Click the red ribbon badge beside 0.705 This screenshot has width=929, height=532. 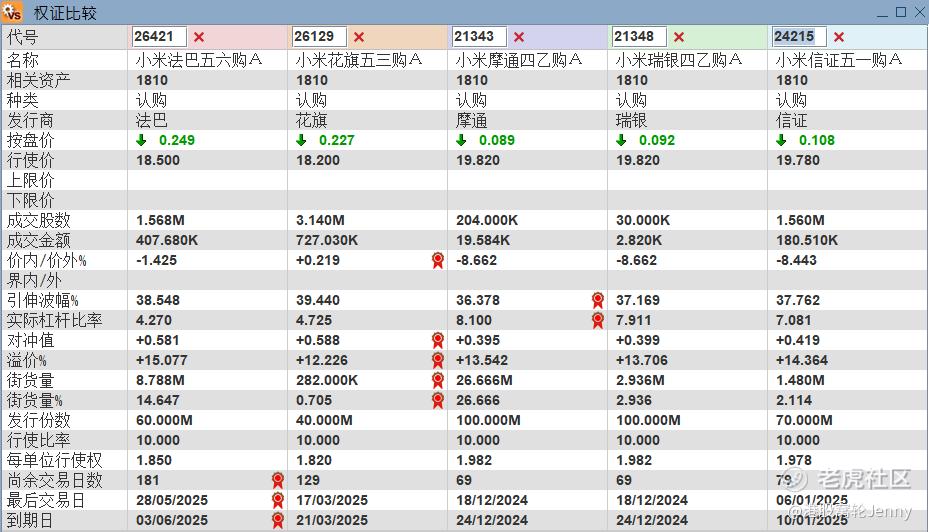[x=438, y=400]
